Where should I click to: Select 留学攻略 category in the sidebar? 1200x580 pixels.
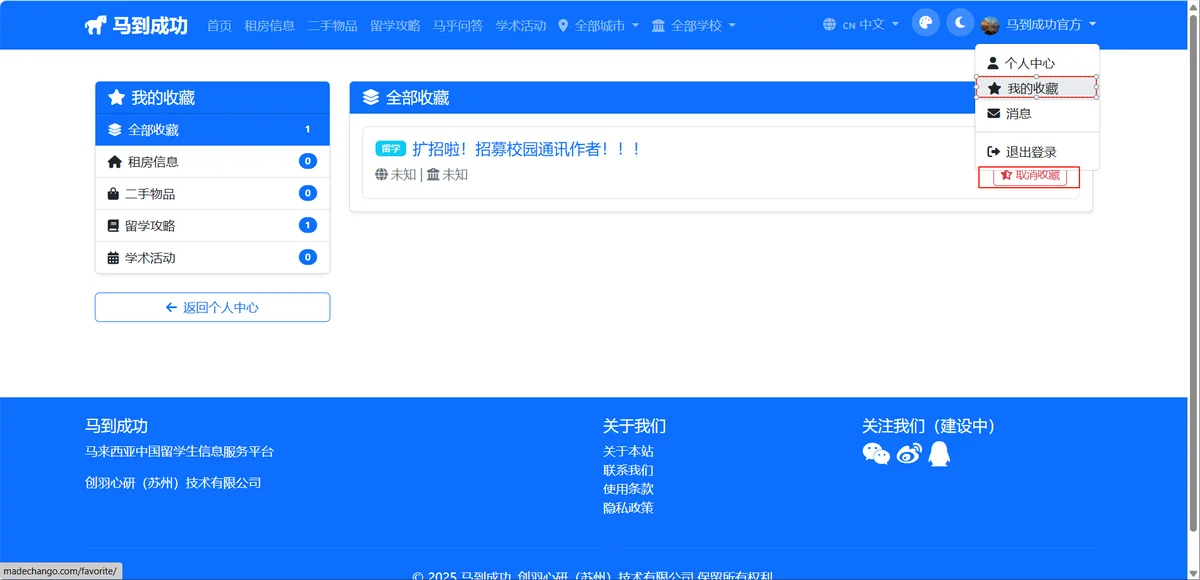click(212, 226)
